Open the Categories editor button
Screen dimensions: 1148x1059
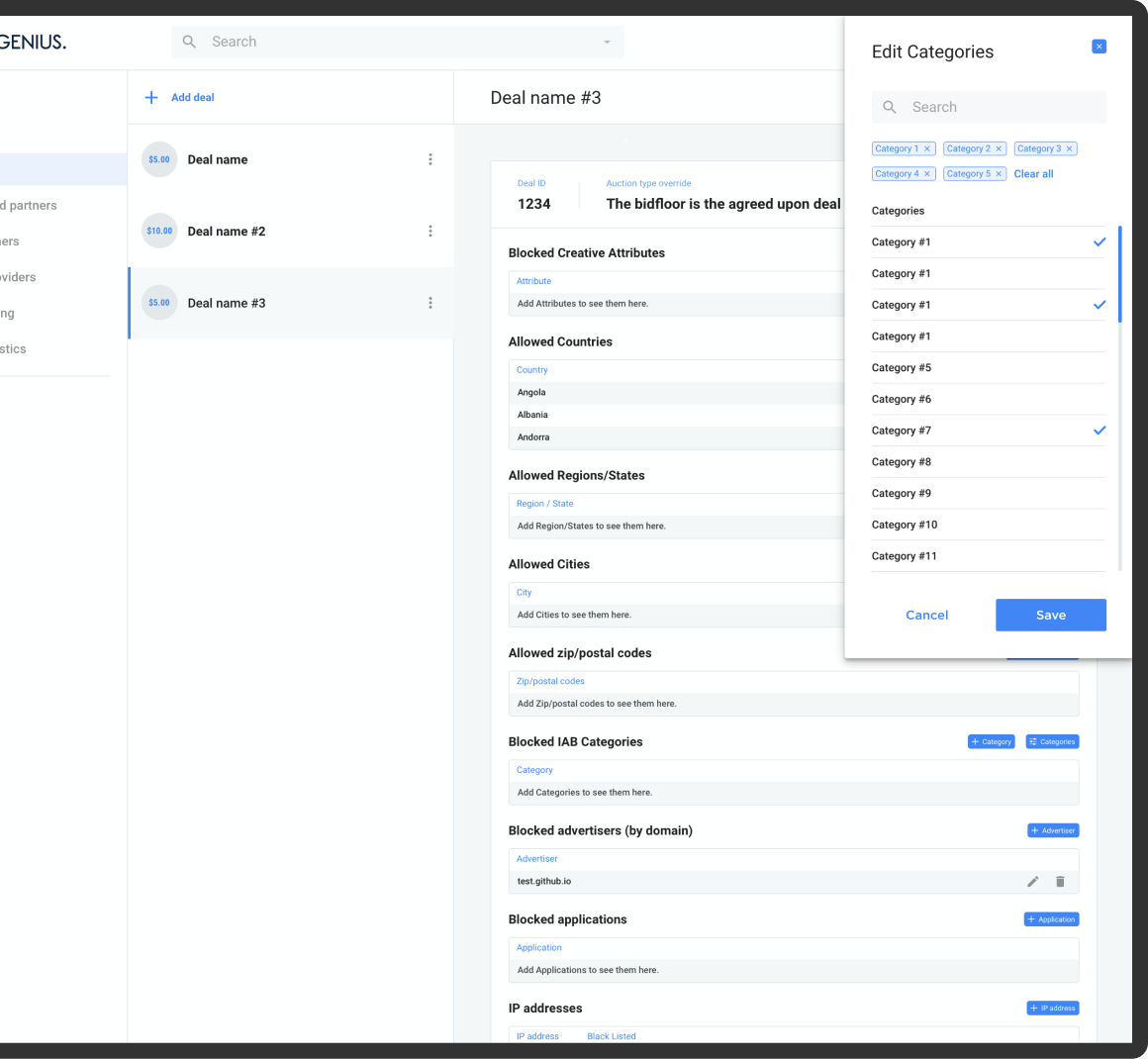pos(1052,742)
